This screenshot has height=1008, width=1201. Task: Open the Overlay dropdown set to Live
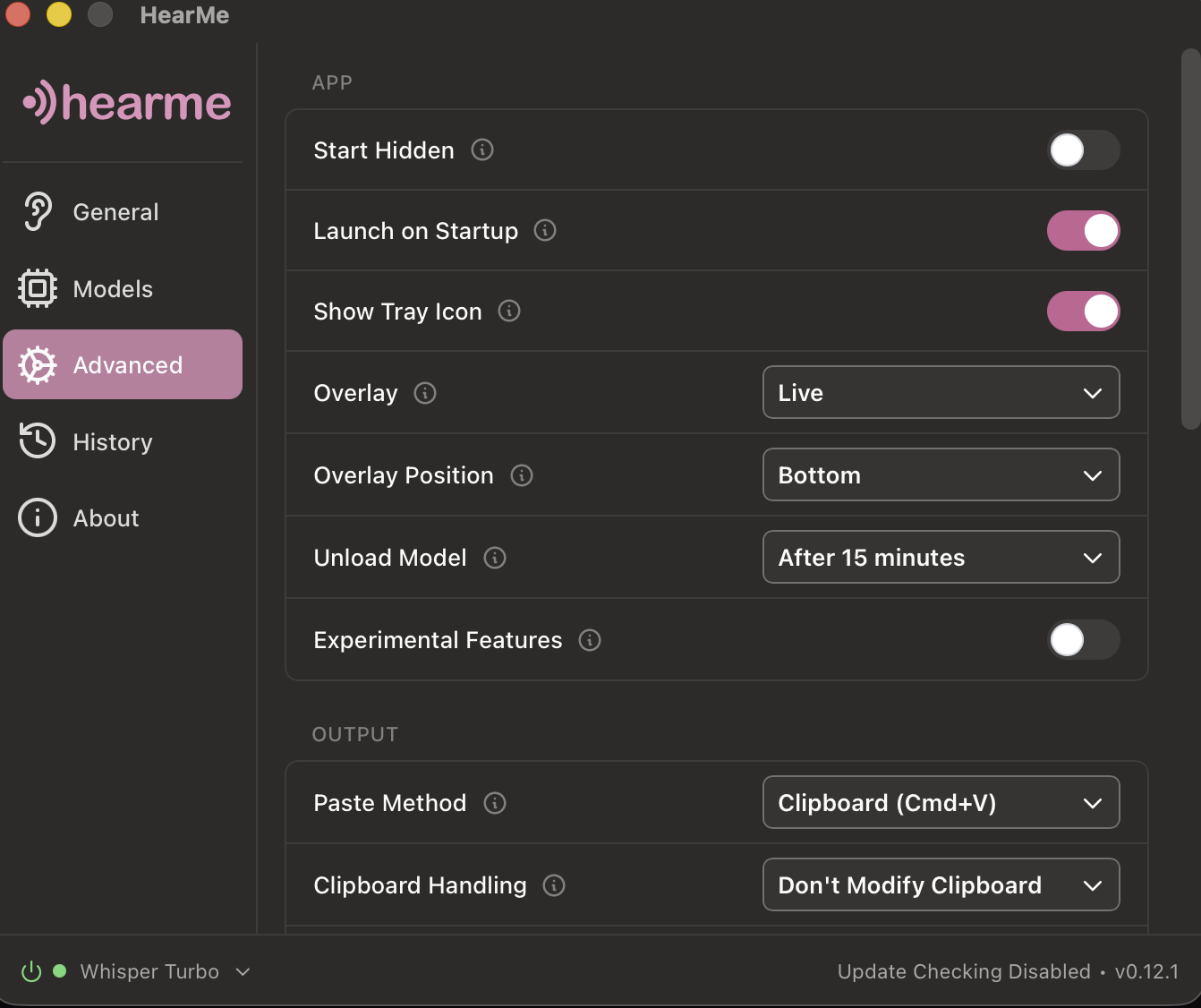tap(941, 392)
